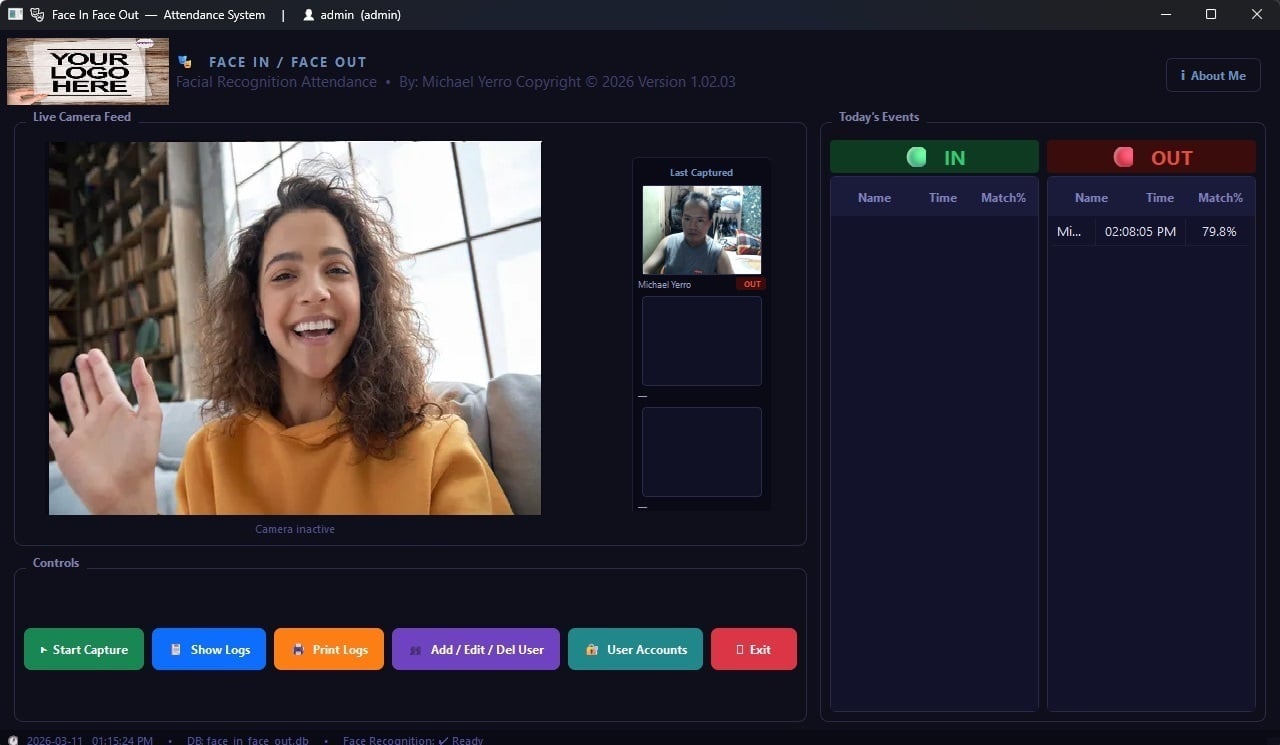The image size is (1280, 745).
Task: Click the red Exit button
Action: click(x=754, y=649)
